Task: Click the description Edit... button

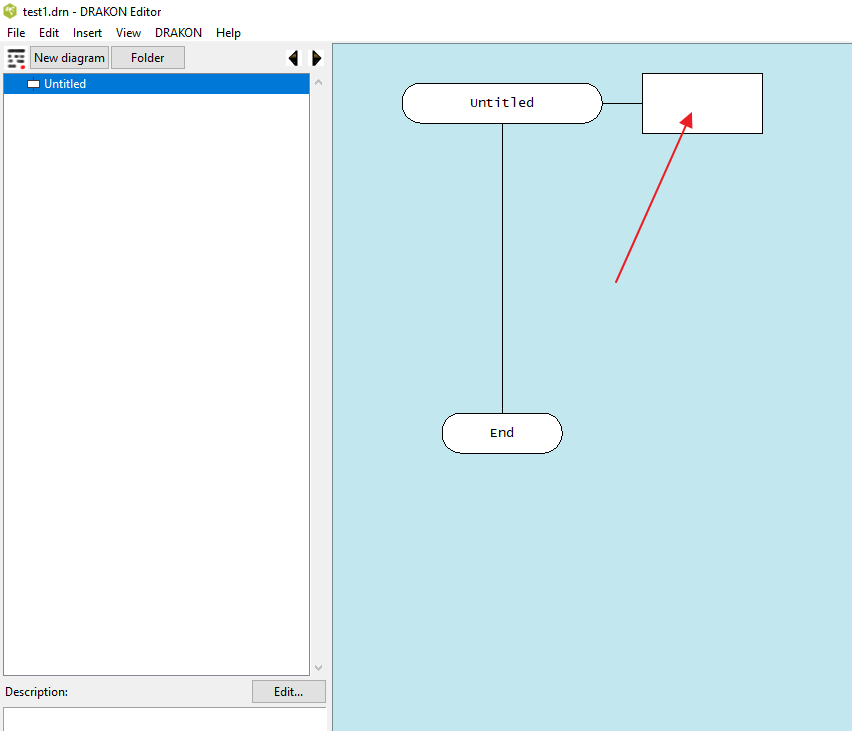Action: click(x=288, y=692)
